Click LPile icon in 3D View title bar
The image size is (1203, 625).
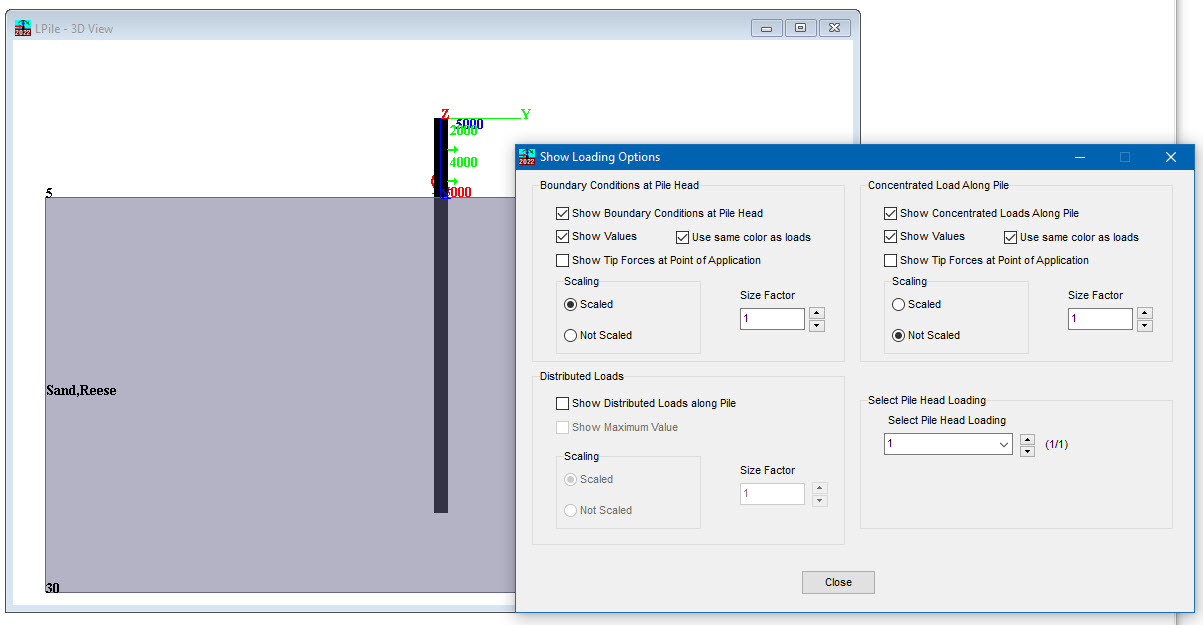[x=23, y=28]
